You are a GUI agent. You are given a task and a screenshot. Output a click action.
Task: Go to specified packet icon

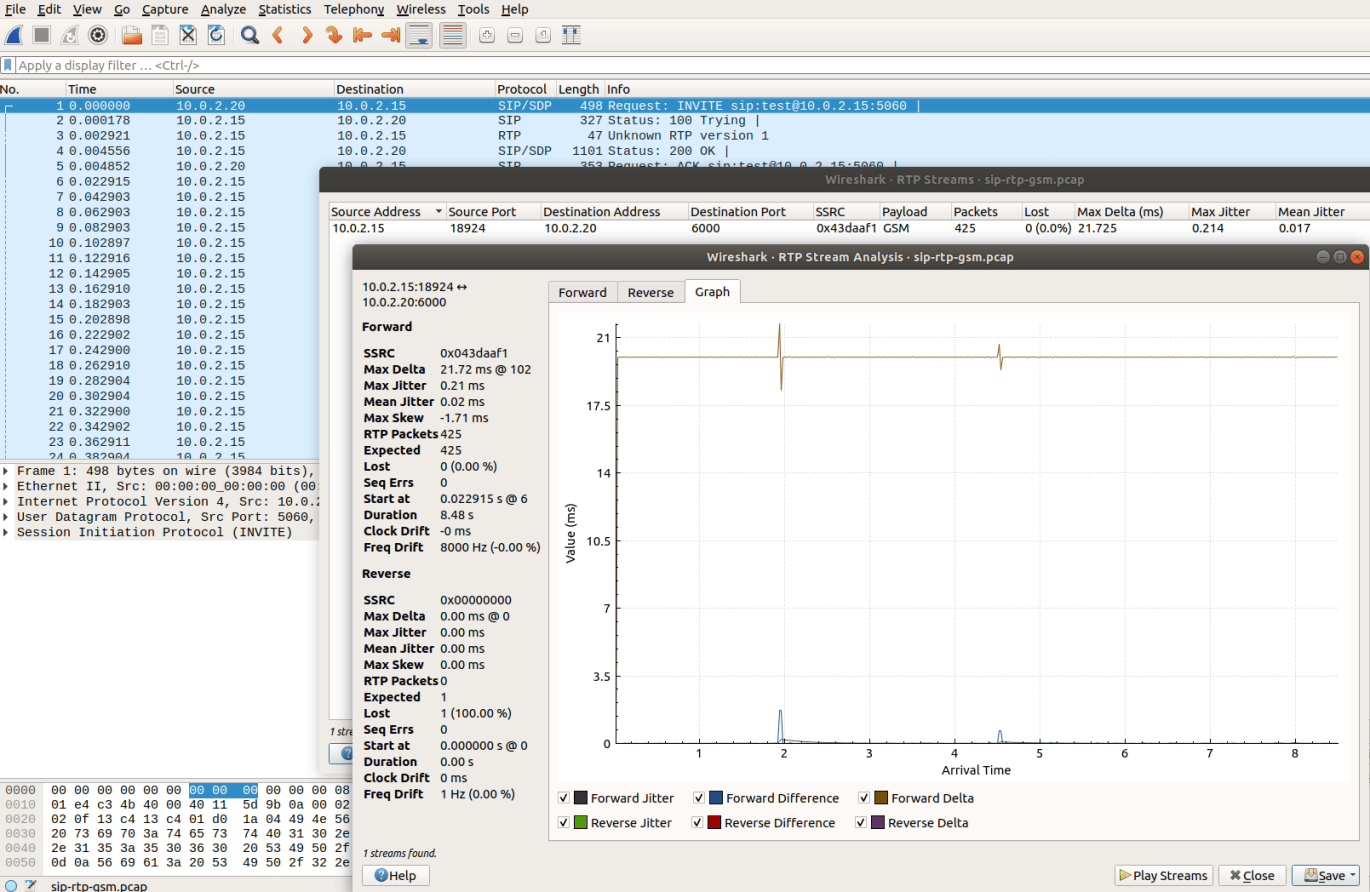coord(334,36)
